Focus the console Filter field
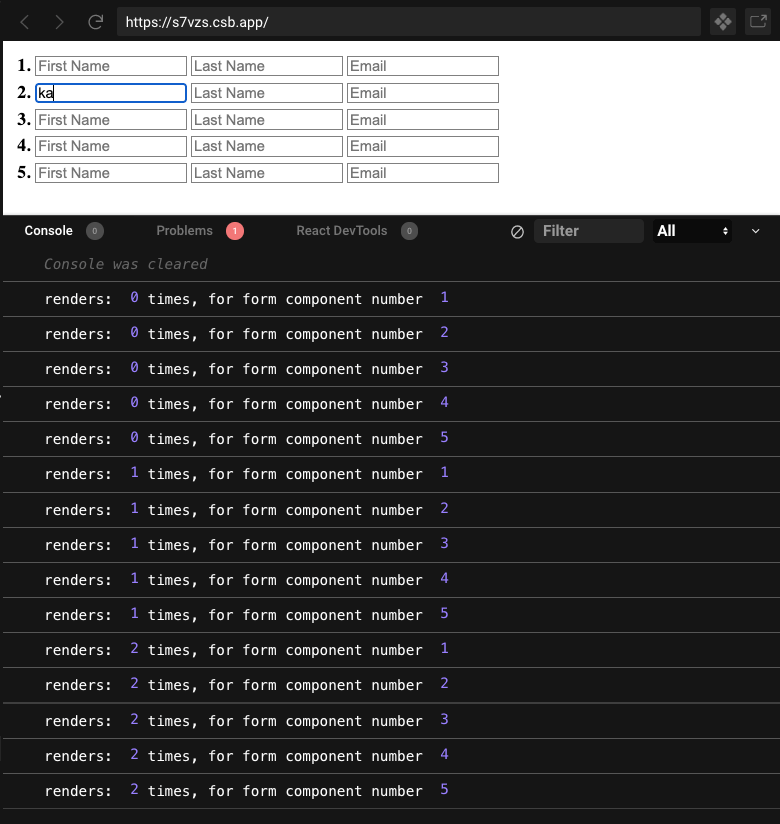The image size is (780, 824). 589,231
